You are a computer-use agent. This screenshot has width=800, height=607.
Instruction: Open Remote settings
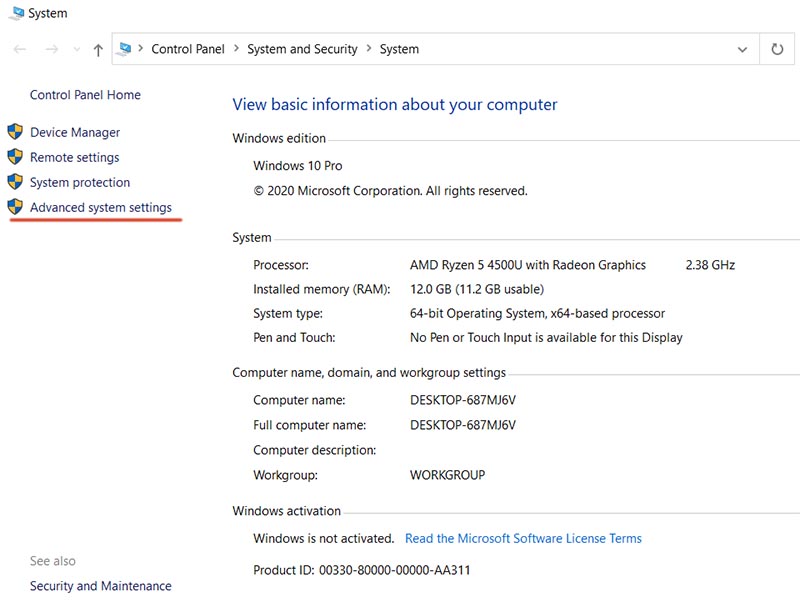click(74, 158)
